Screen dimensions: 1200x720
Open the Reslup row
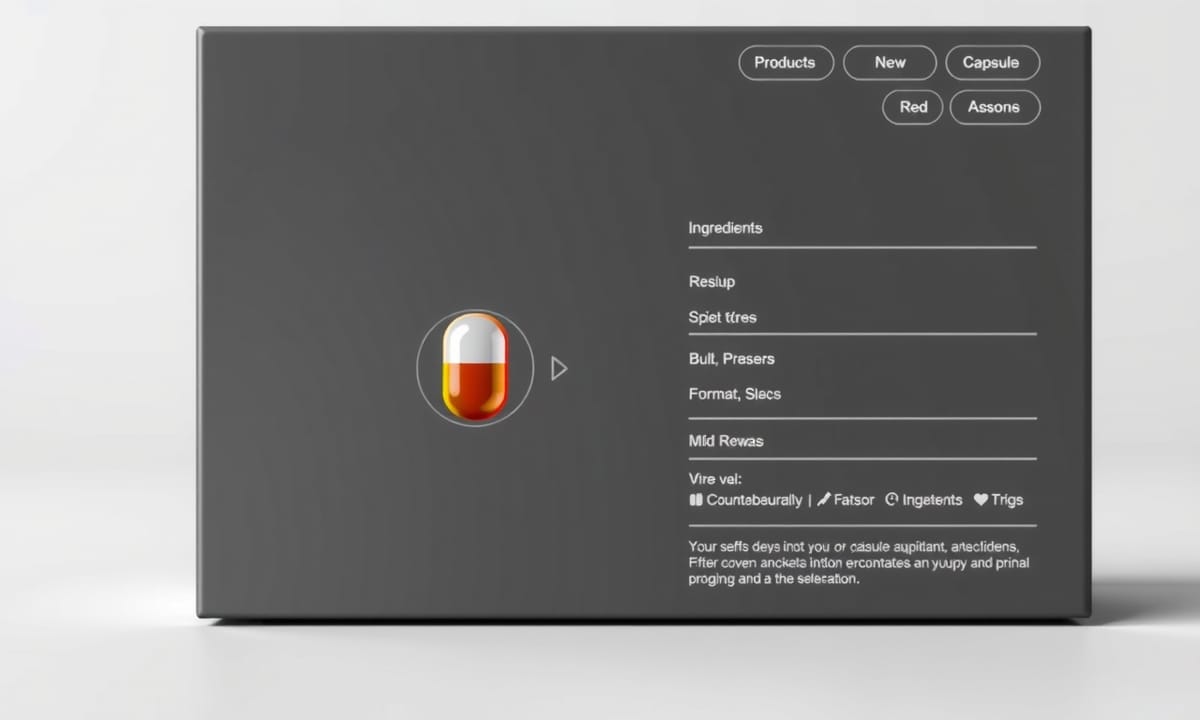pyautogui.click(x=712, y=282)
